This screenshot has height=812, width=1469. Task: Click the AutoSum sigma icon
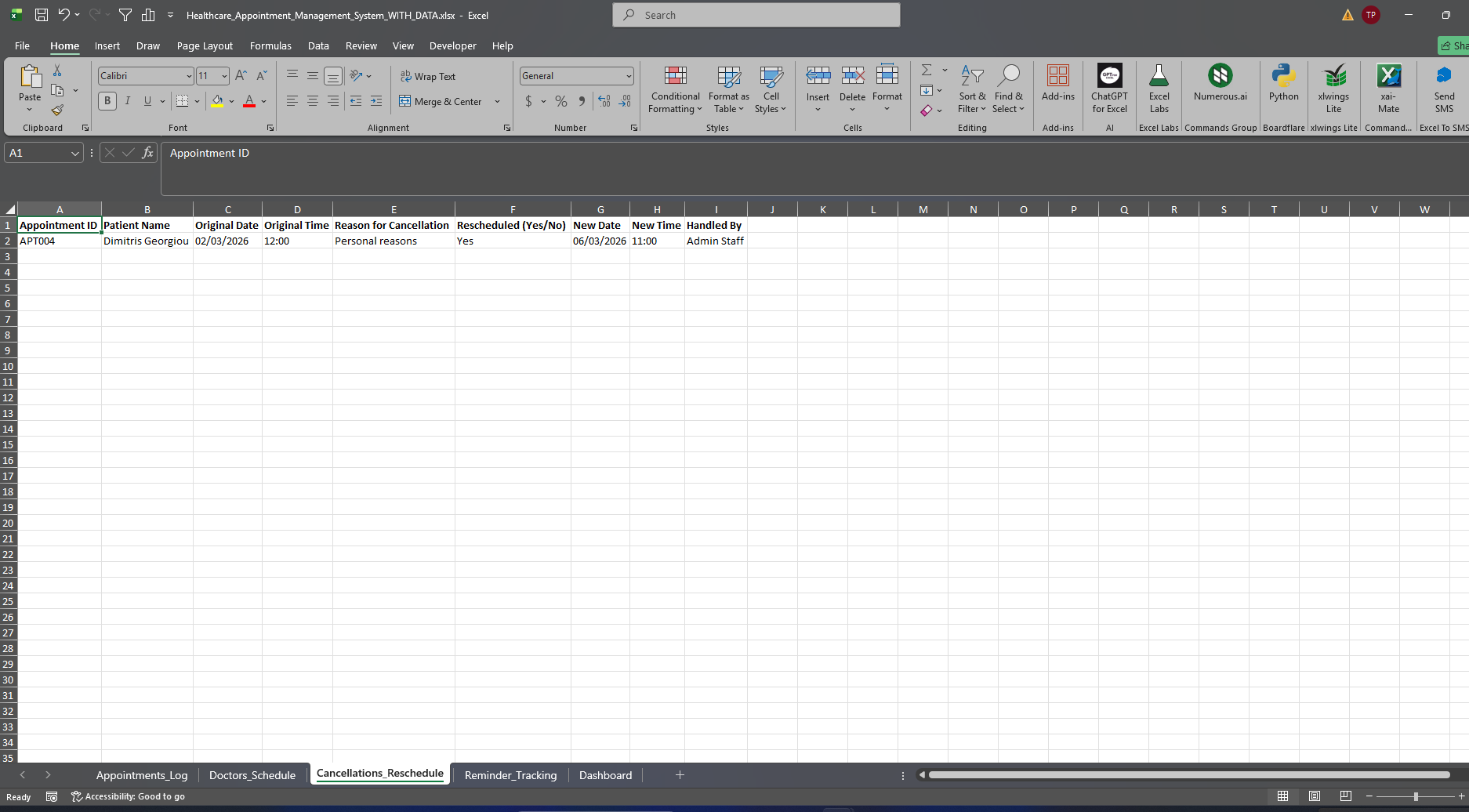coord(927,71)
